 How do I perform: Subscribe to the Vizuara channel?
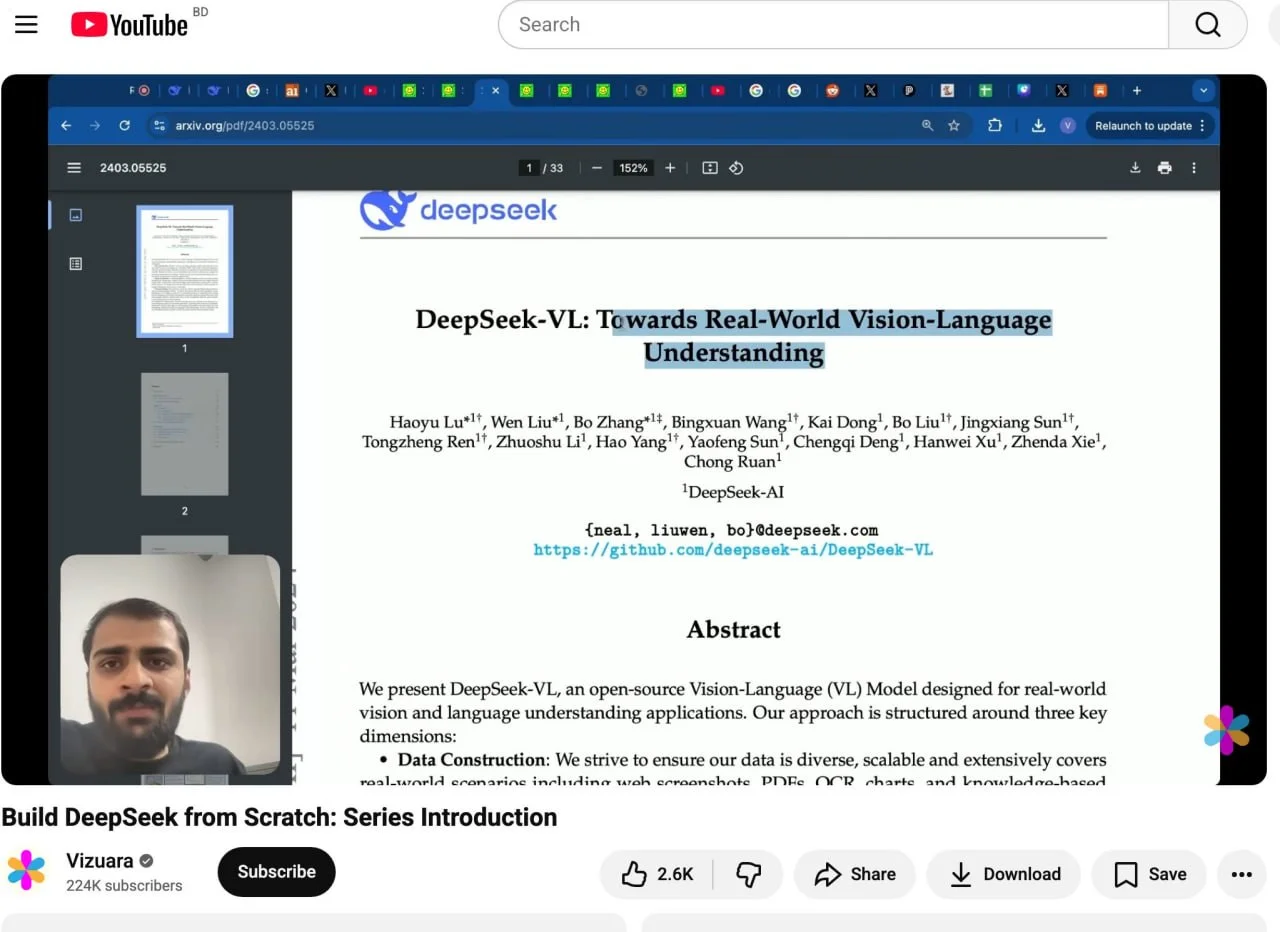click(x=276, y=872)
